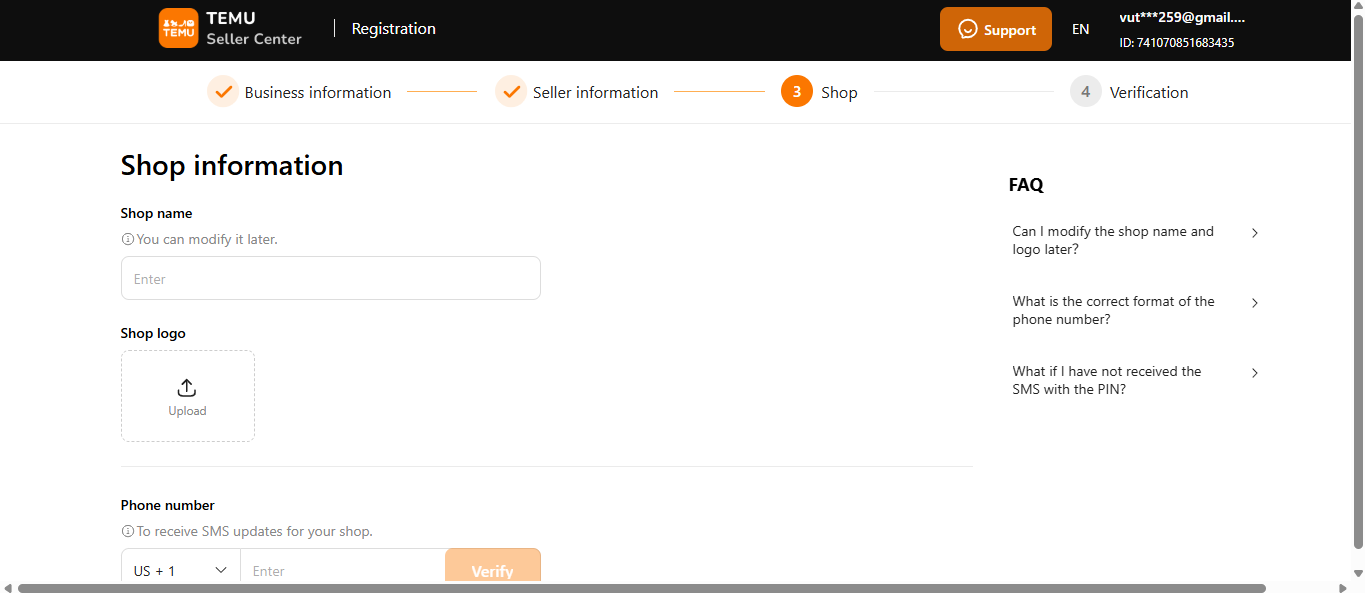Screen dimensions: 1365x593
Task: Select the Registration menu item
Action: (393, 28)
